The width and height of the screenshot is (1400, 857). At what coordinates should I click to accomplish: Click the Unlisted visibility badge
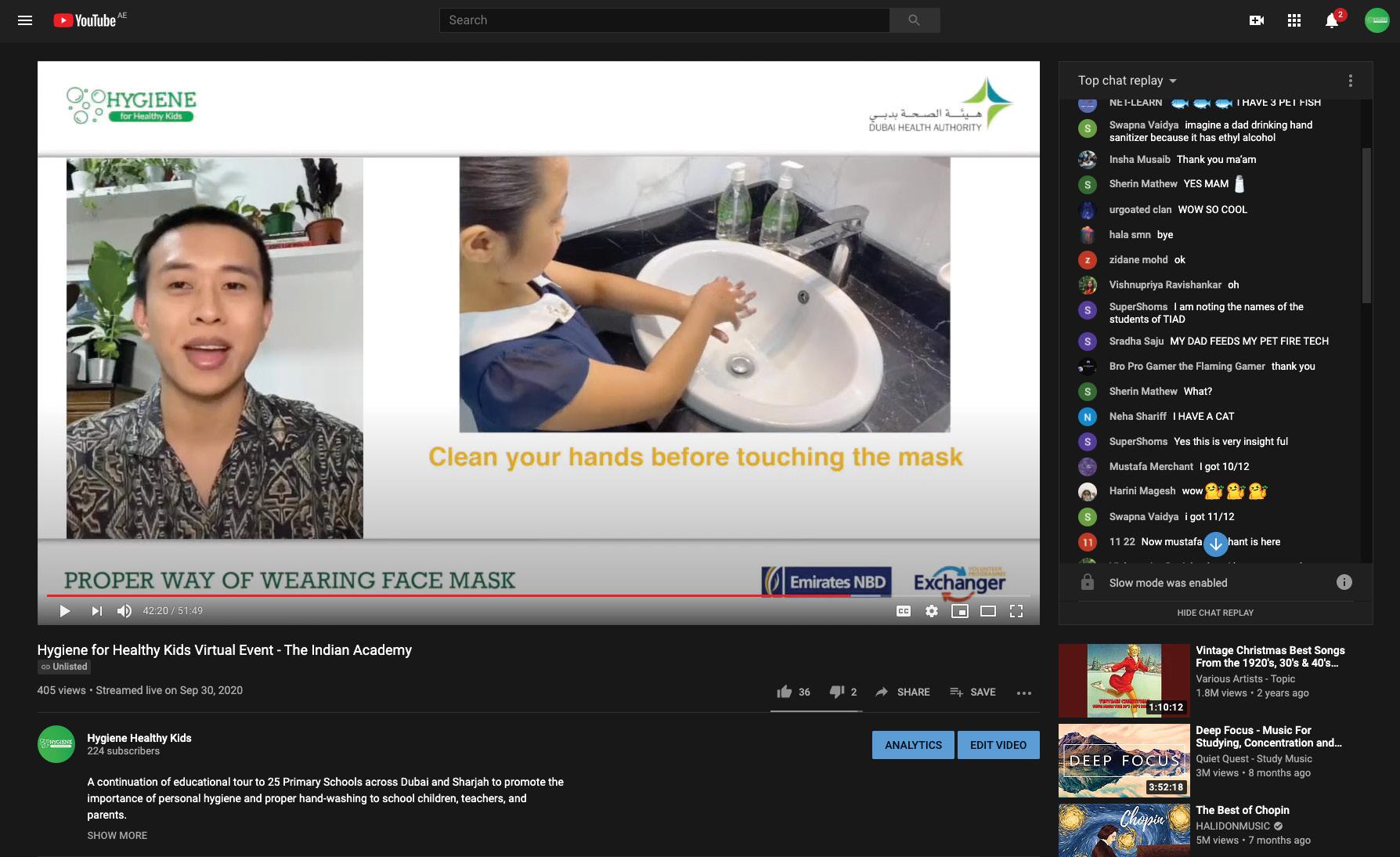64,667
